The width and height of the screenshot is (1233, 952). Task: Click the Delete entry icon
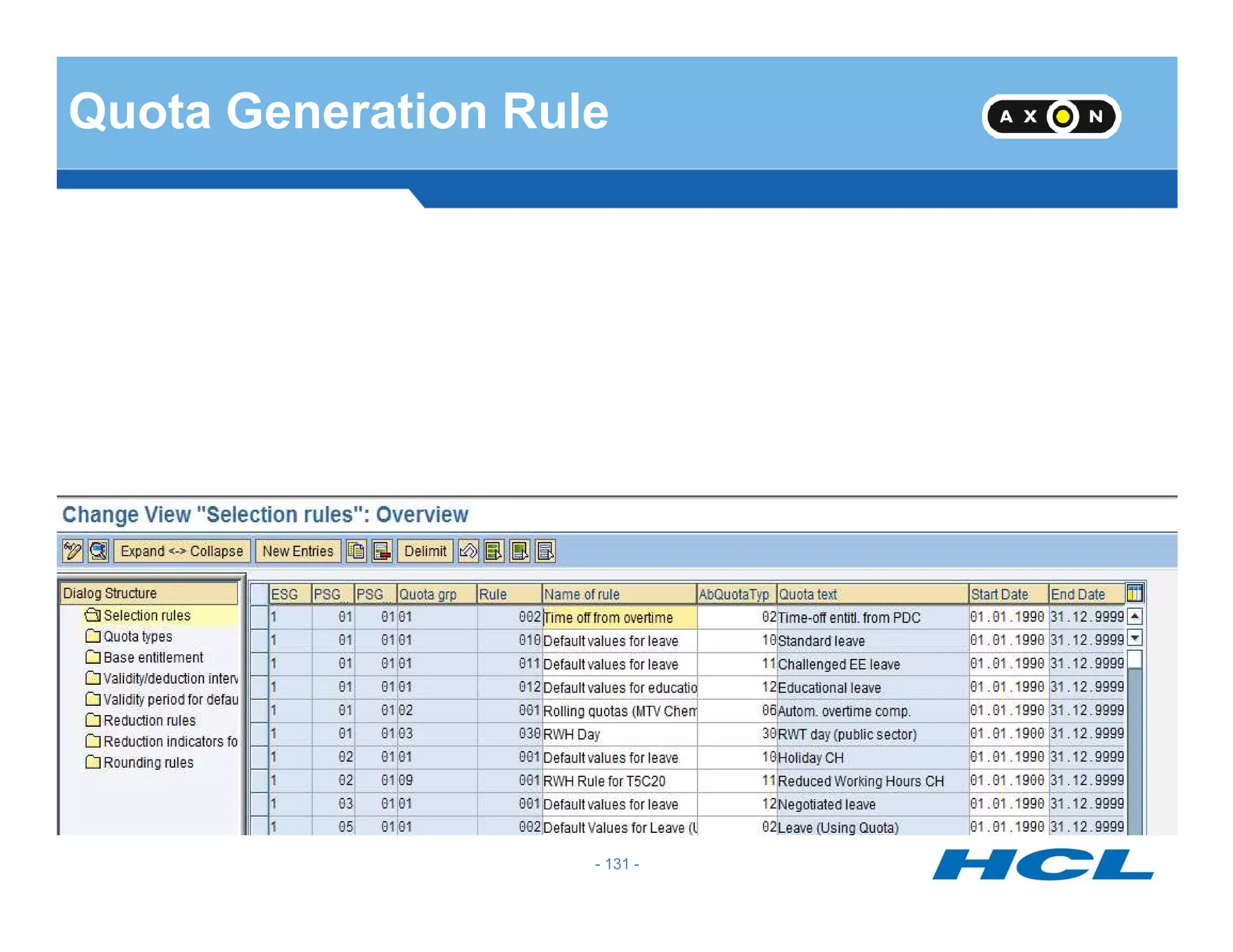[382, 551]
